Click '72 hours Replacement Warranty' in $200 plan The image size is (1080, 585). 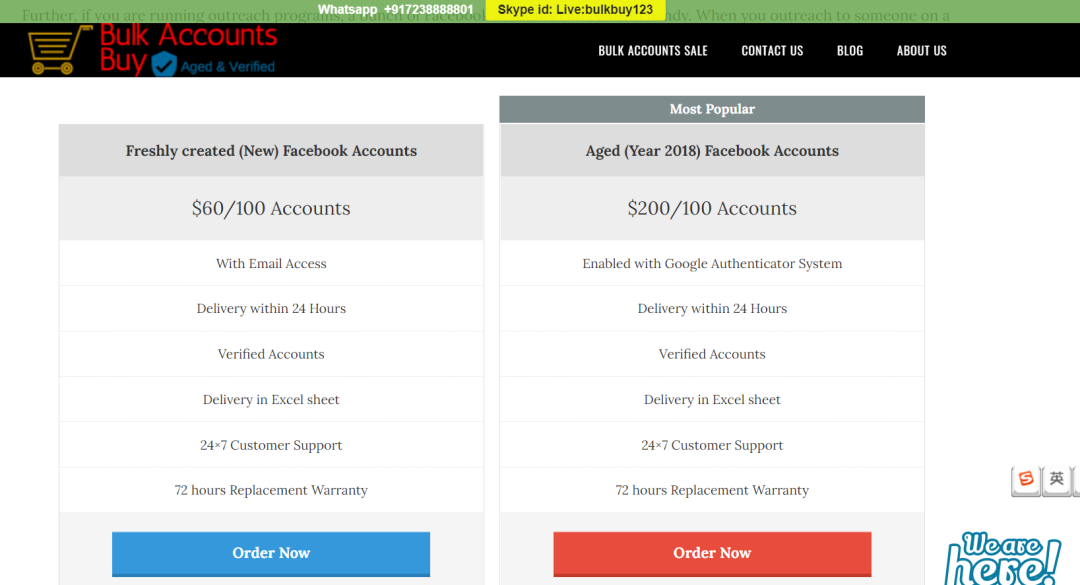pyautogui.click(x=712, y=490)
